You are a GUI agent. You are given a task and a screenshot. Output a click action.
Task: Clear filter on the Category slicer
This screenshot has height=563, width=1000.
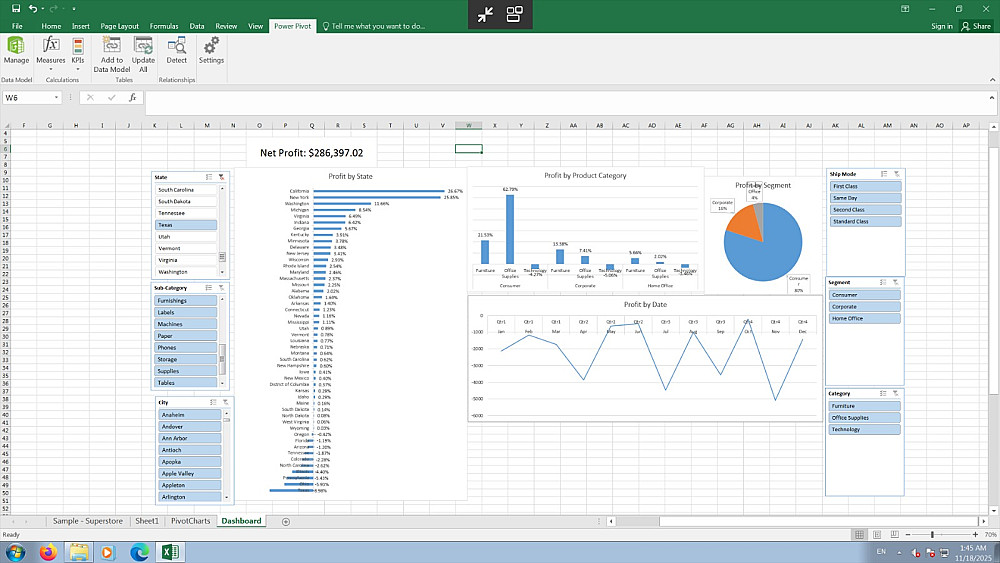tap(896, 393)
